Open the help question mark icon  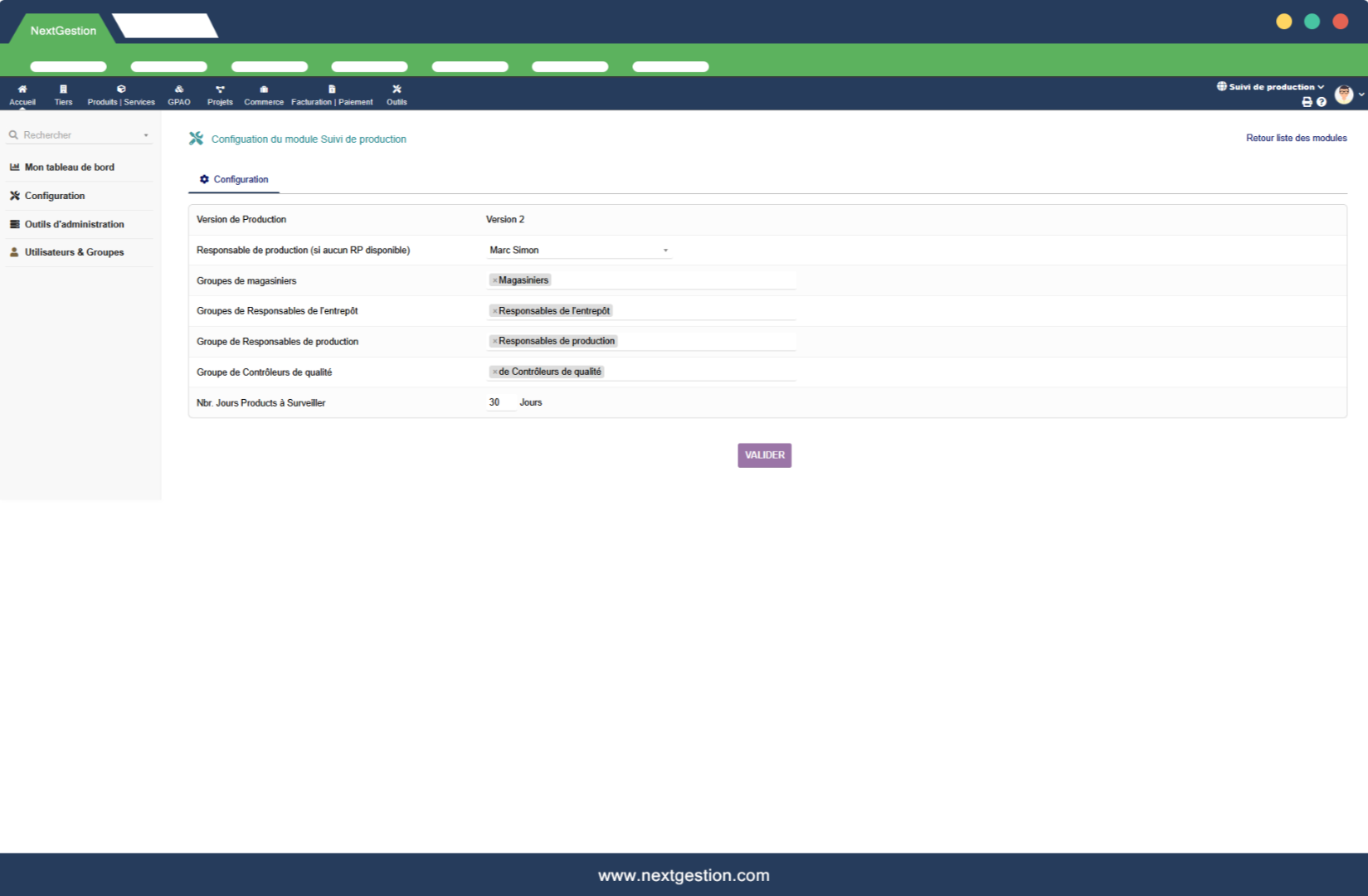pyautogui.click(x=1322, y=102)
